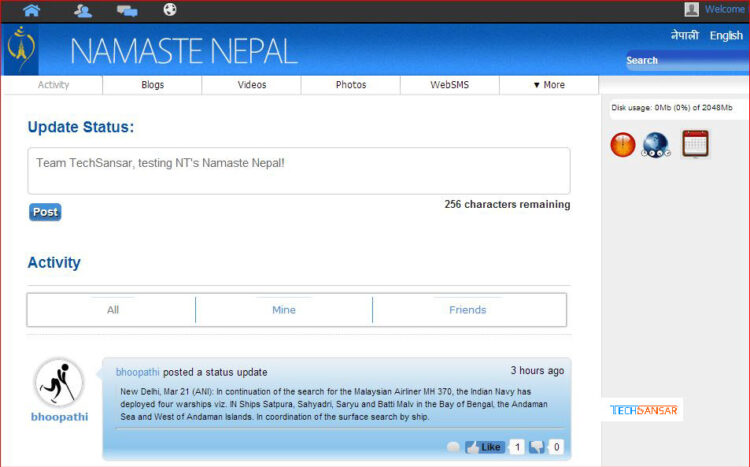Open bhoopathi link in status post header
This screenshot has width=750, height=467.
click(137, 372)
